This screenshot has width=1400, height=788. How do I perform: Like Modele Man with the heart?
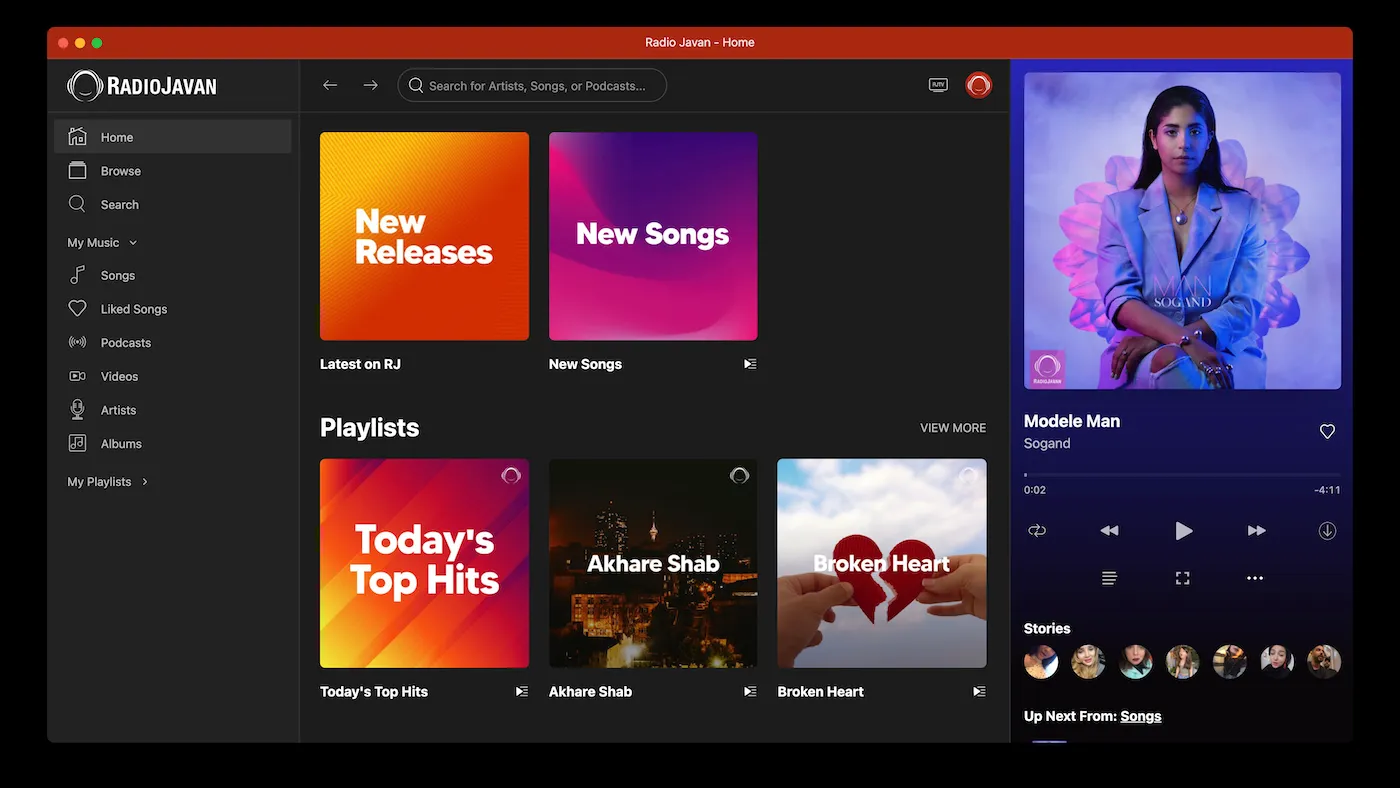[1327, 431]
